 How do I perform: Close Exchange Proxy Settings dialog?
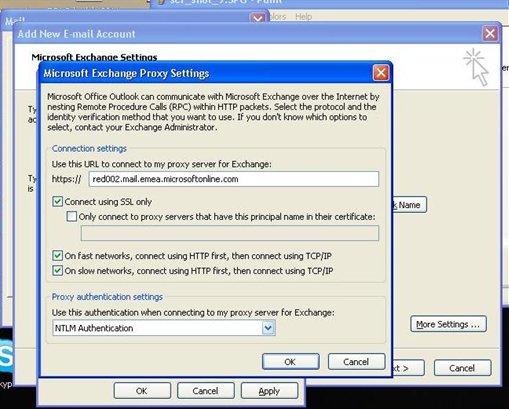381,73
